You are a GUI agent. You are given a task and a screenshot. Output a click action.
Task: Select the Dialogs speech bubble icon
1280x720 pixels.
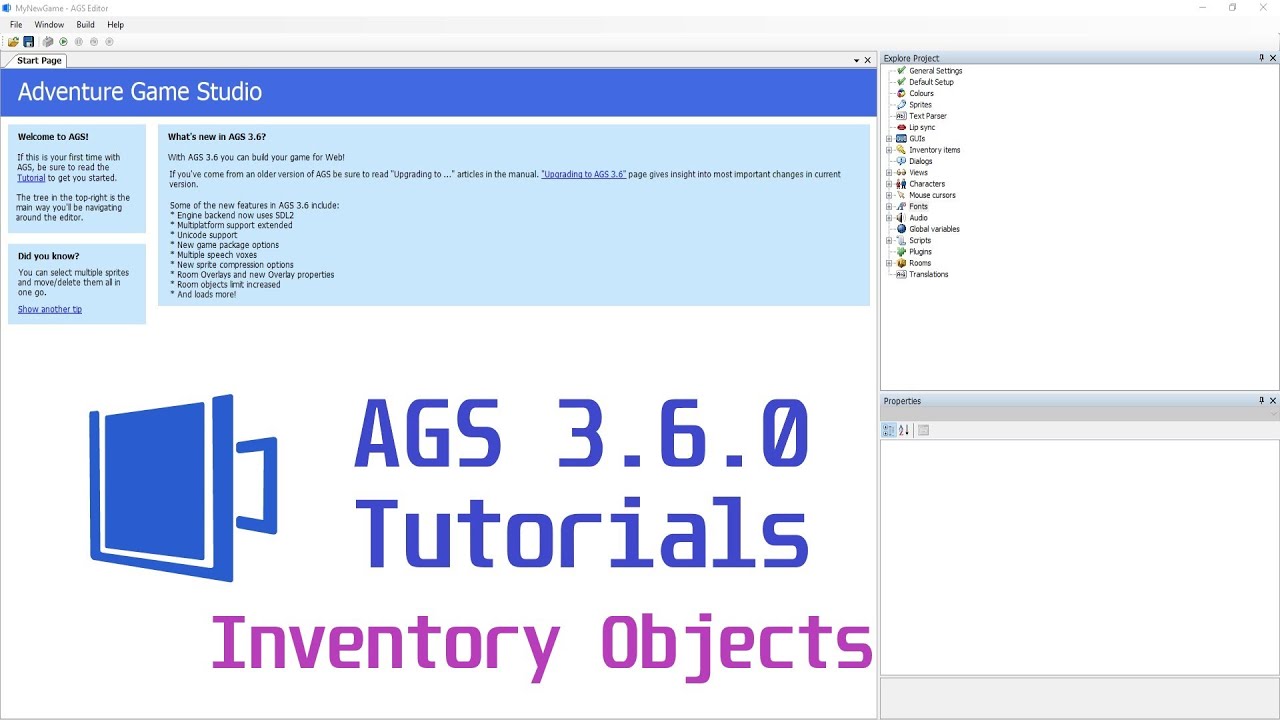coord(901,161)
